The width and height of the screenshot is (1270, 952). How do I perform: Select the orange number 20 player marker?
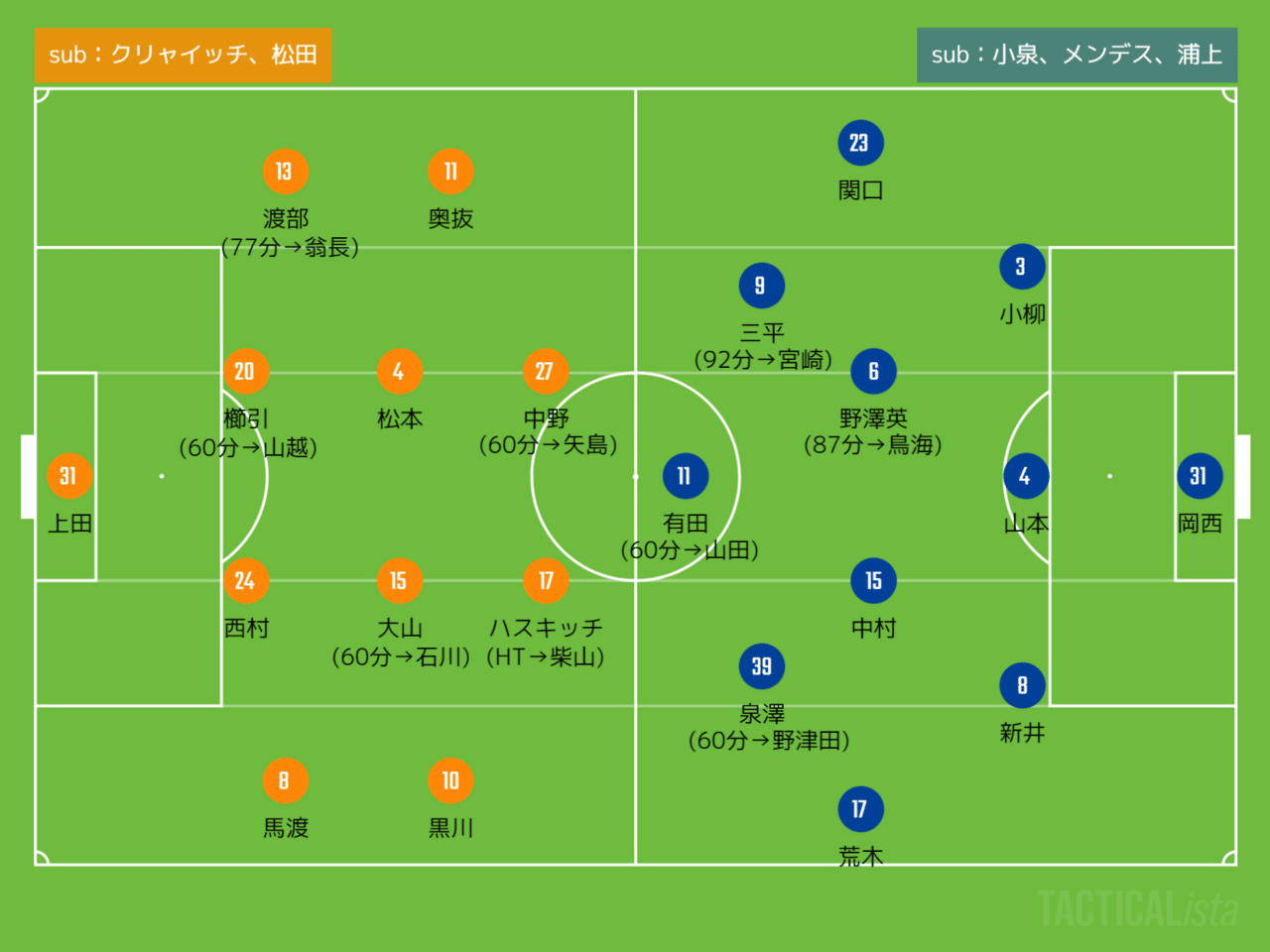pyautogui.click(x=245, y=372)
